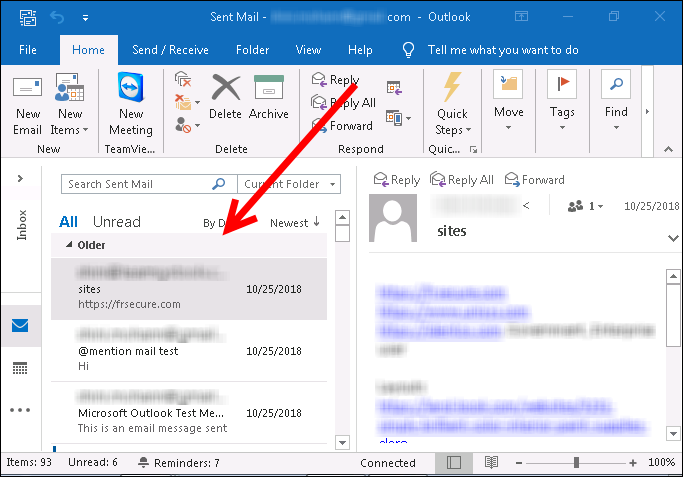Select the 'sites' email

point(189,289)
